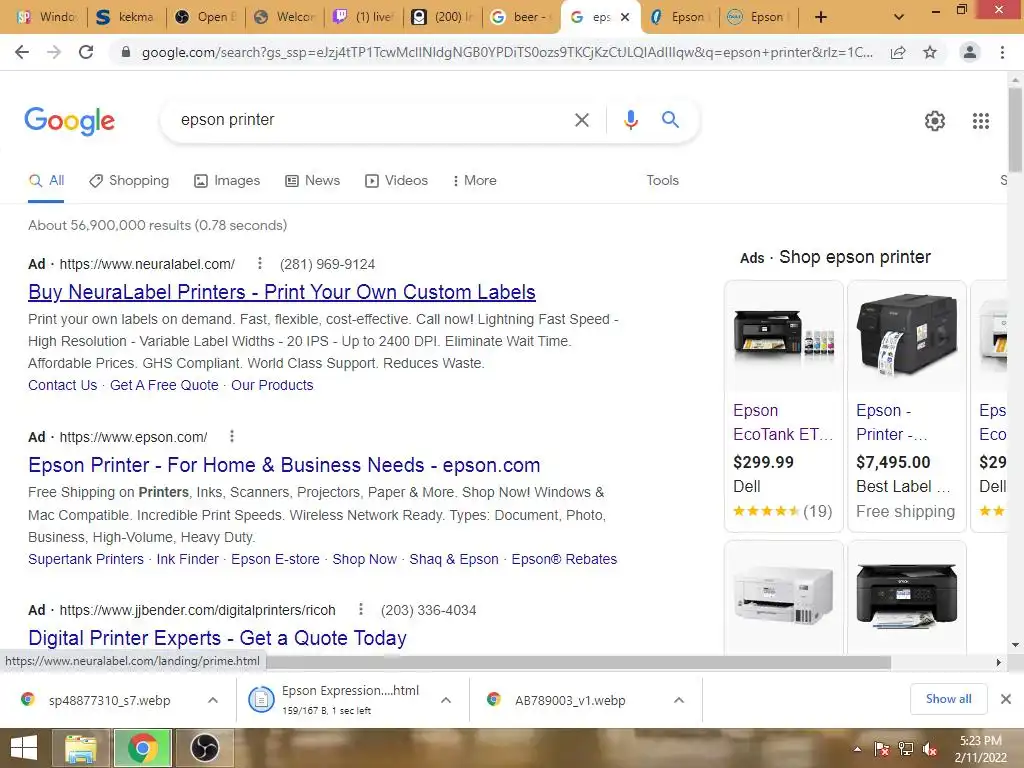The image size is (1024, 768).
Task: Open options for jjbender.com ad
Action: [x=360, y=609]
